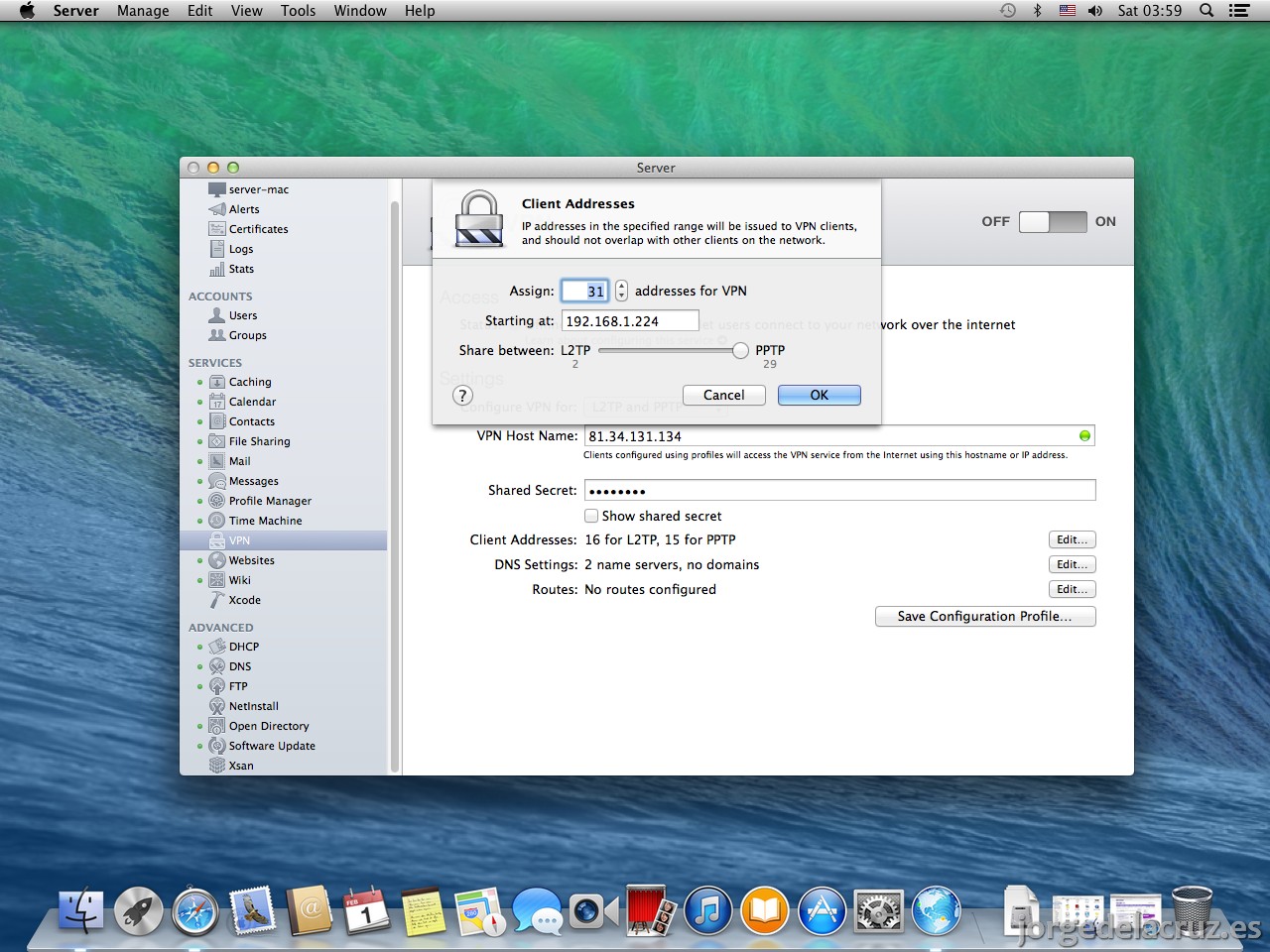Click the Shared Secret field
This screenshot has height=952, width=1270.
click(839, 490)
